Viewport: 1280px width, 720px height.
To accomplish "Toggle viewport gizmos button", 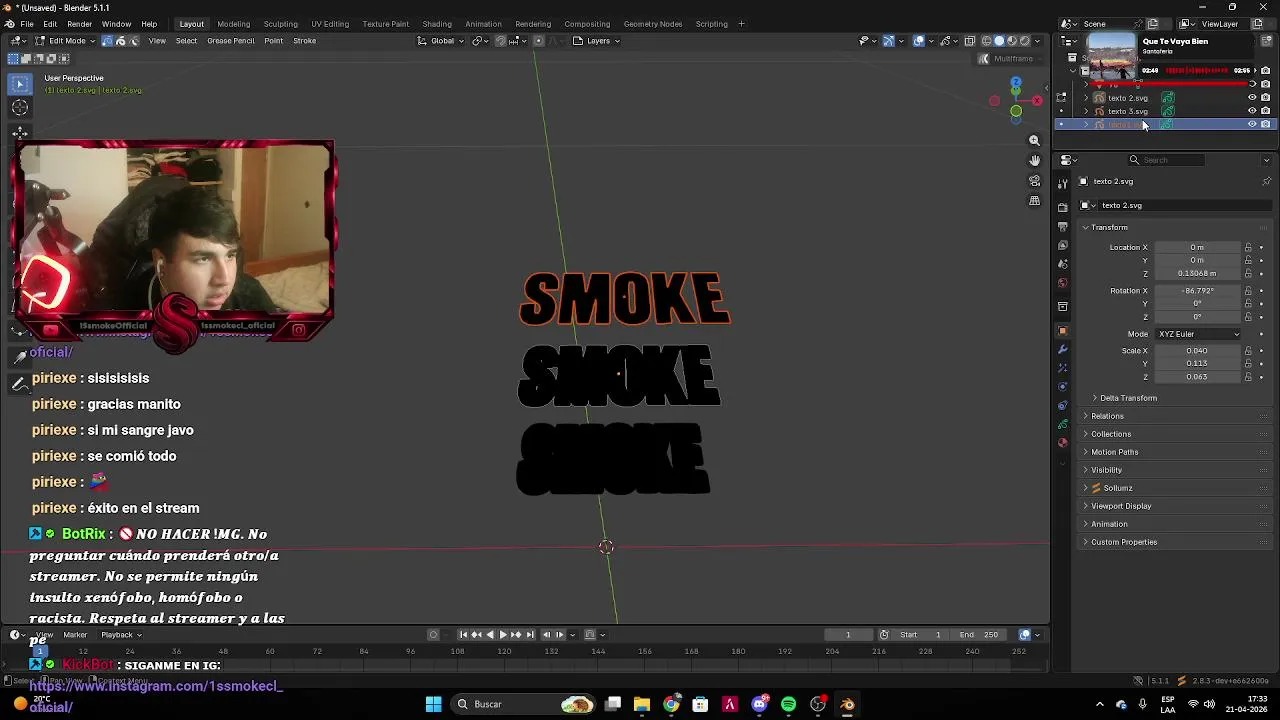I will [x=888, y=41].
